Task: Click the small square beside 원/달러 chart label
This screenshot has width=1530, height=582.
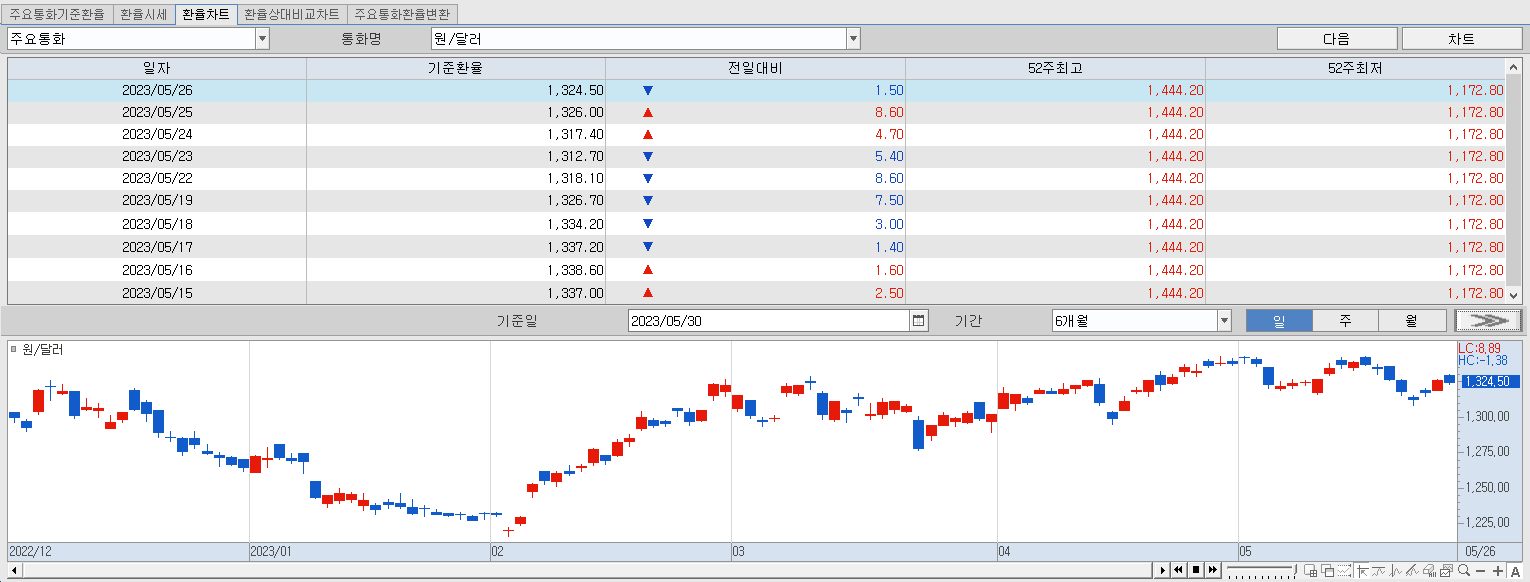Action: click(x=13, y=350)
